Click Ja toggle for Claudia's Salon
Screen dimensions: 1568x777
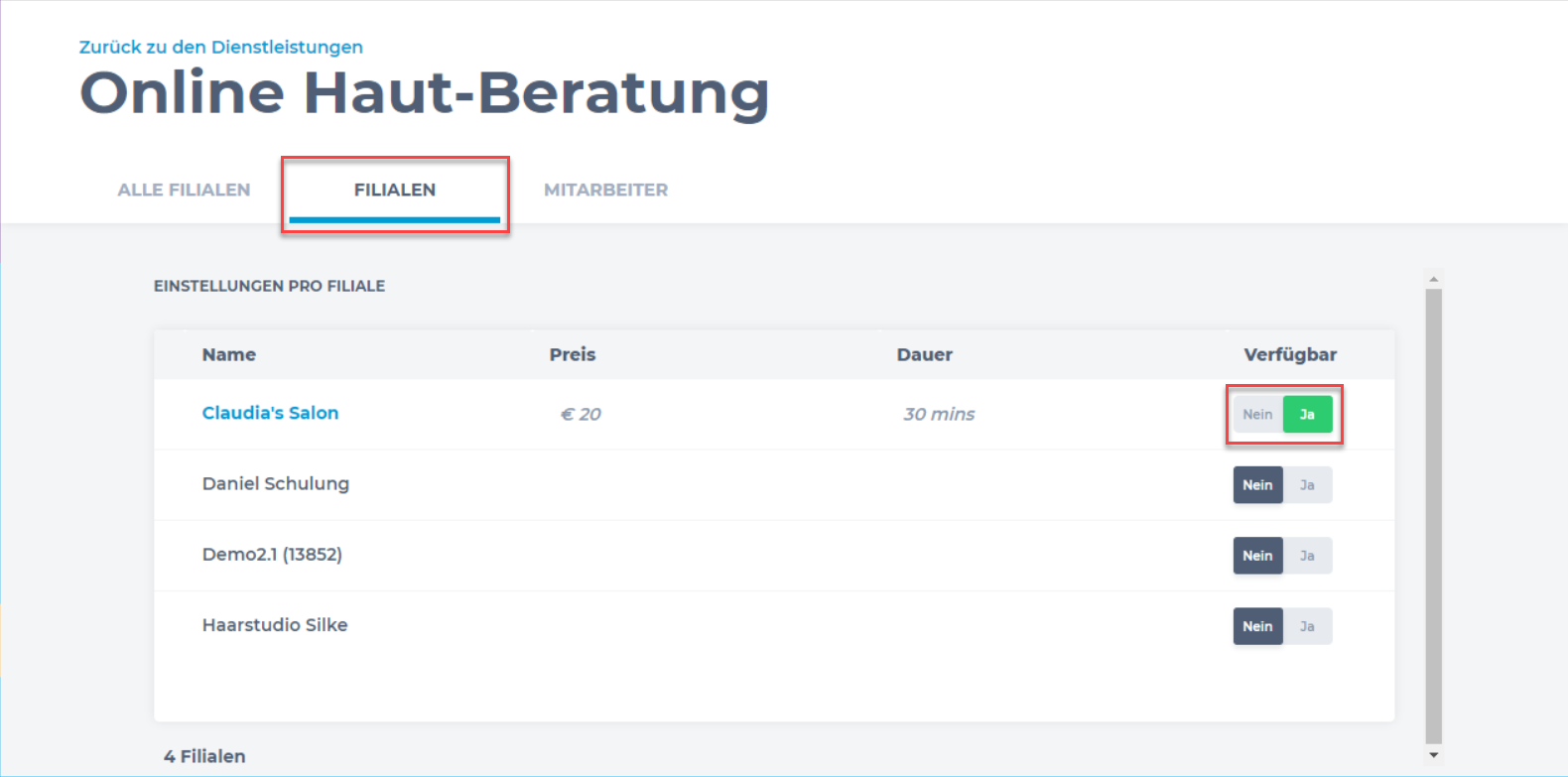point(1307,415)
